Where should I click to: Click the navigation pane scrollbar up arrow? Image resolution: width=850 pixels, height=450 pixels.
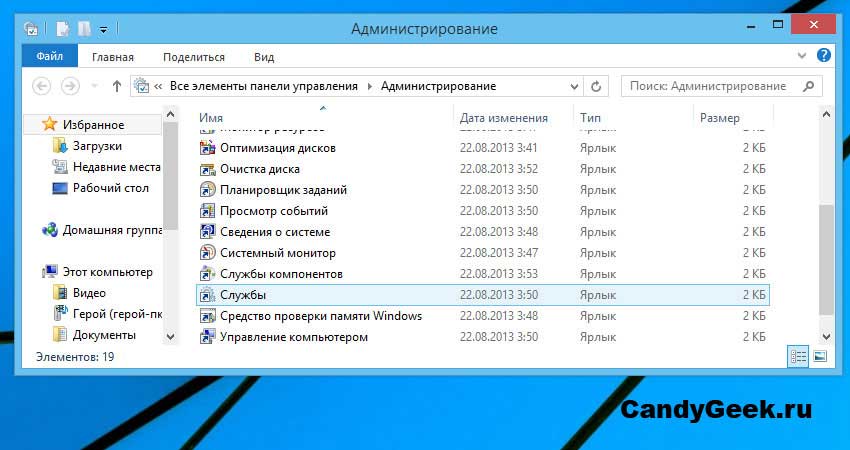170,114
